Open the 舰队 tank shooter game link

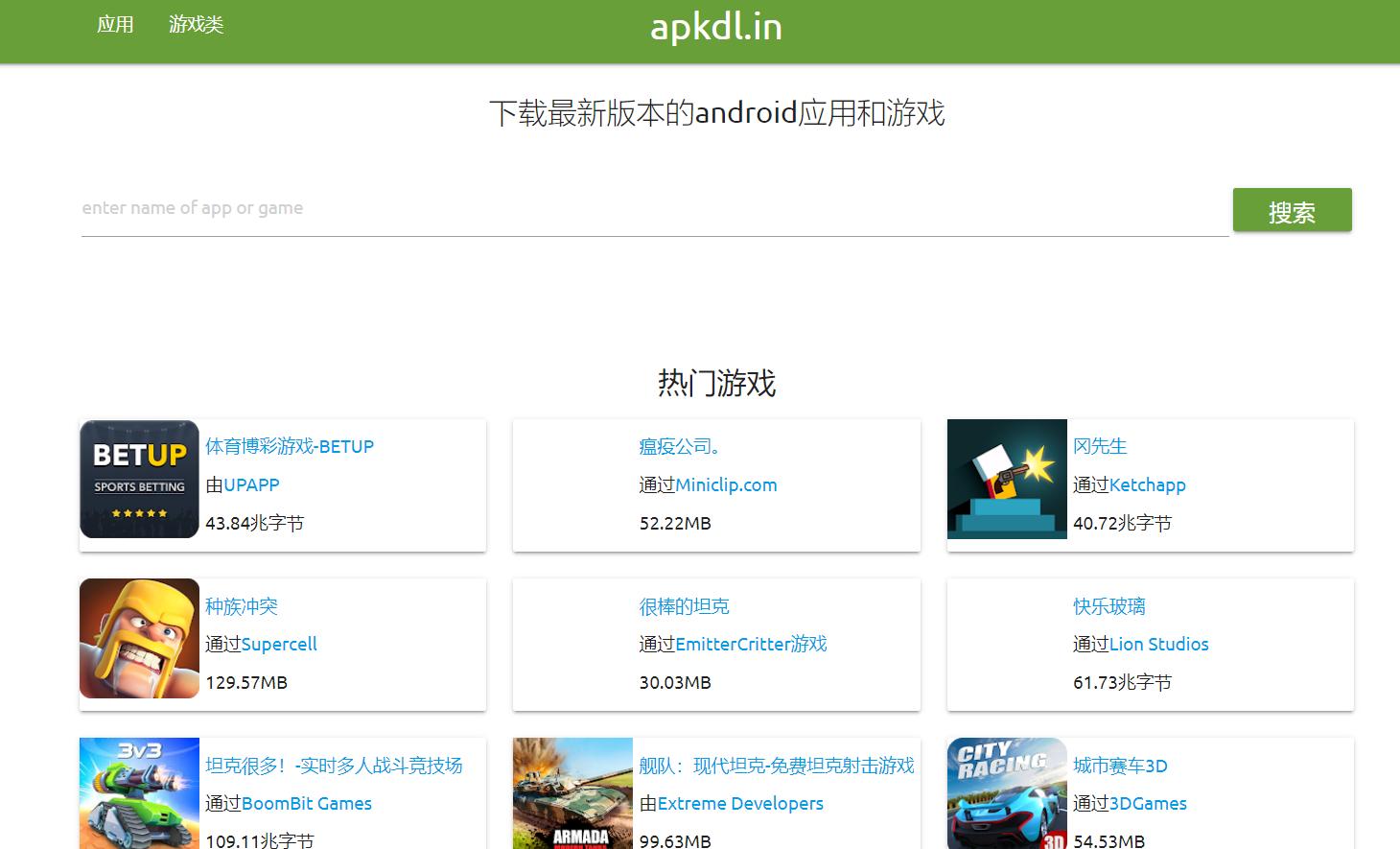[x=775, y=765]
